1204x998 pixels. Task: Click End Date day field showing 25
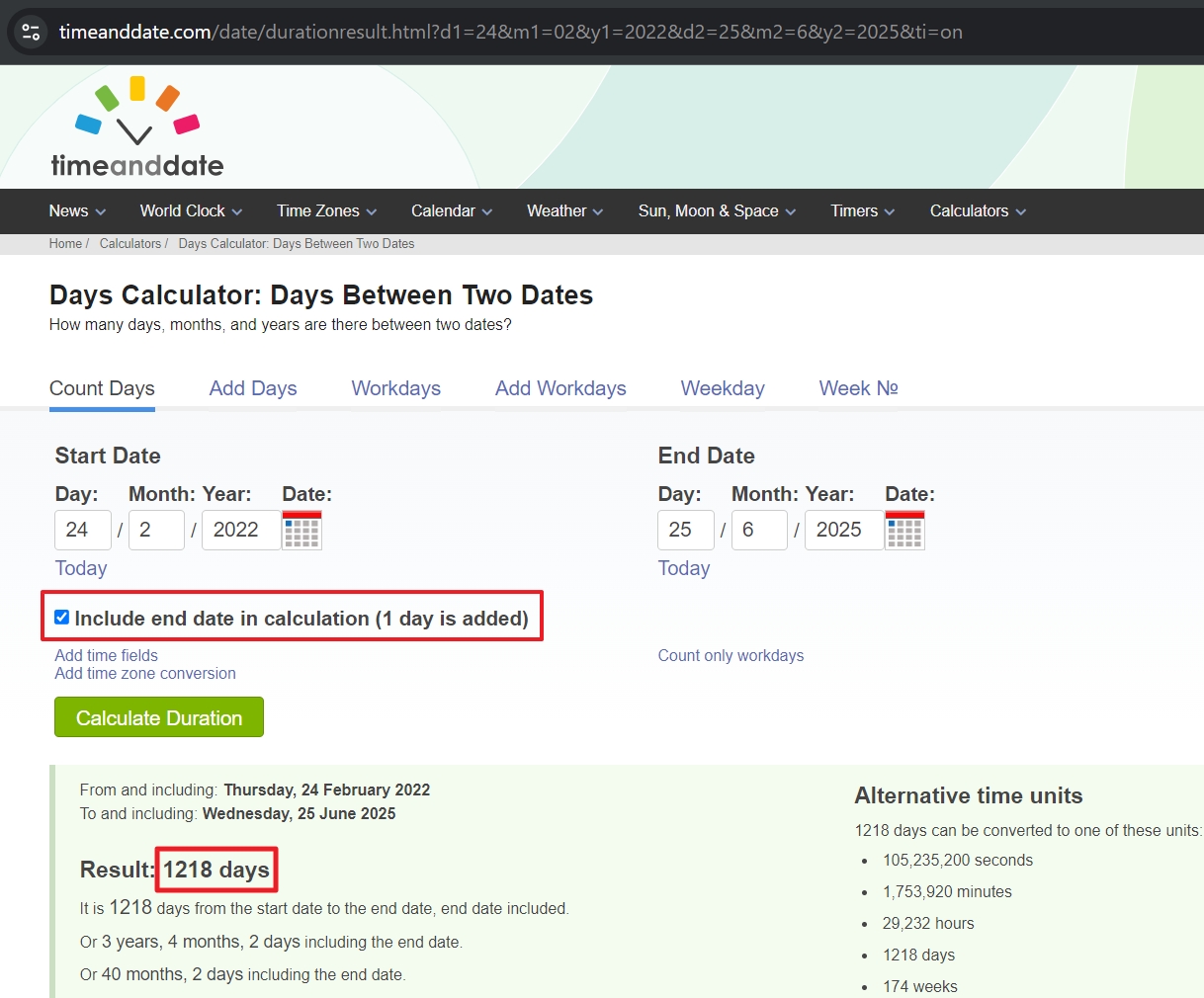(686, 530)
